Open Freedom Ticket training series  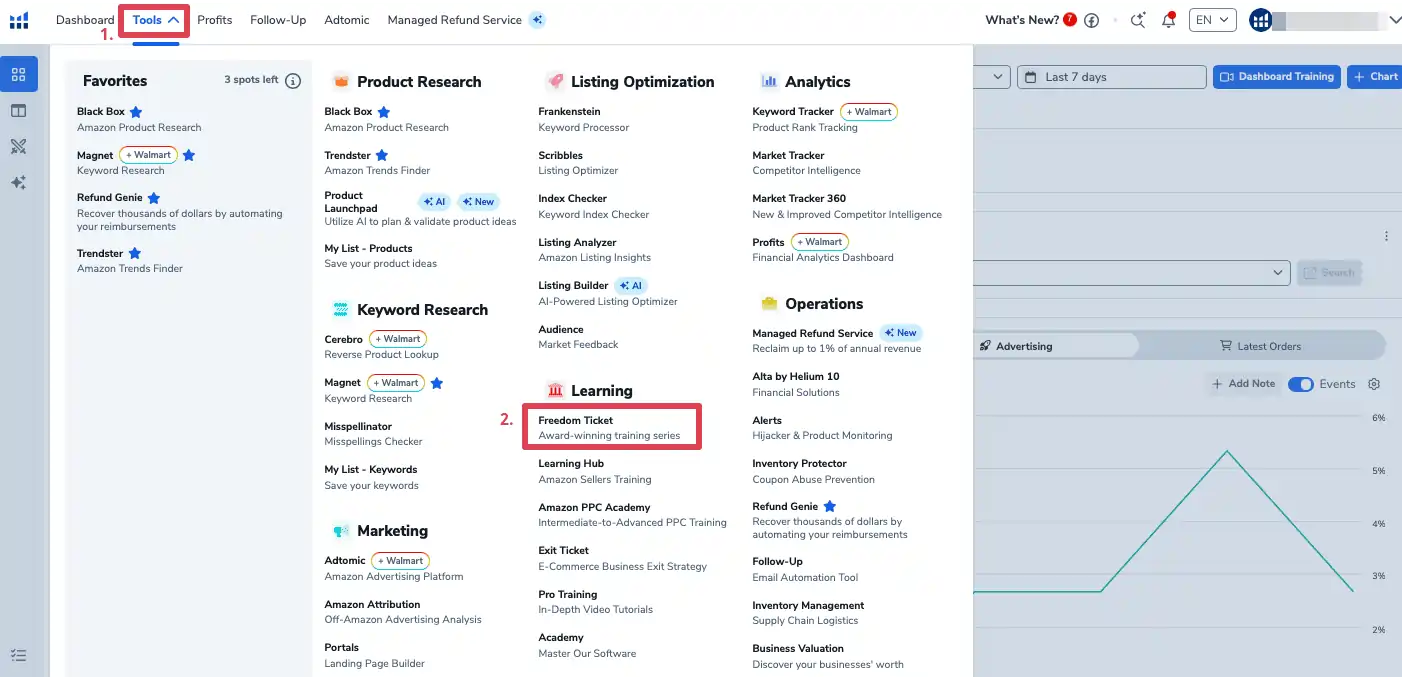click(x=611, y=428)
